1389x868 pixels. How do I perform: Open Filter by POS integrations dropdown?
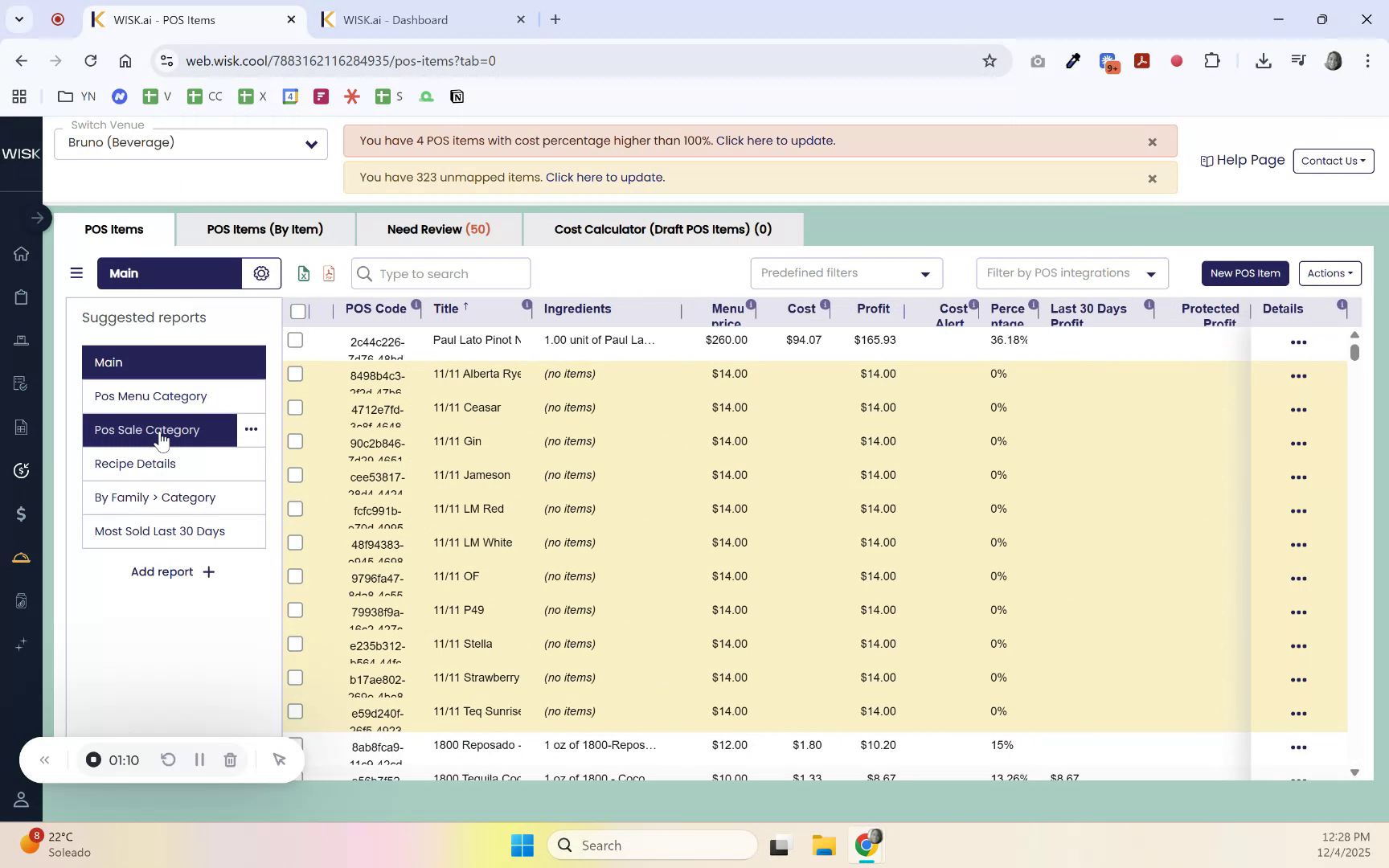[1071, 273]
